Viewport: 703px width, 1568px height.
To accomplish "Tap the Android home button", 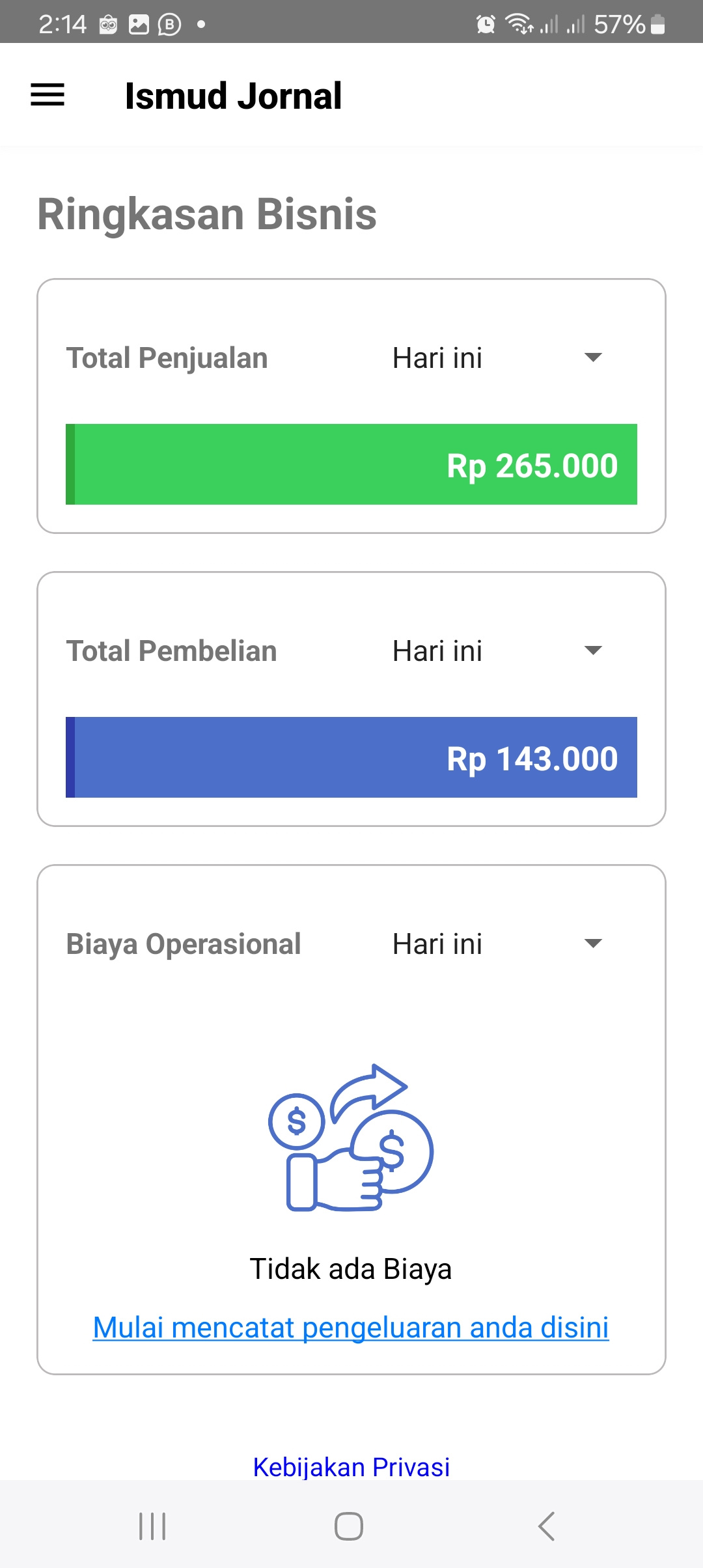I will click(349, 1526).
